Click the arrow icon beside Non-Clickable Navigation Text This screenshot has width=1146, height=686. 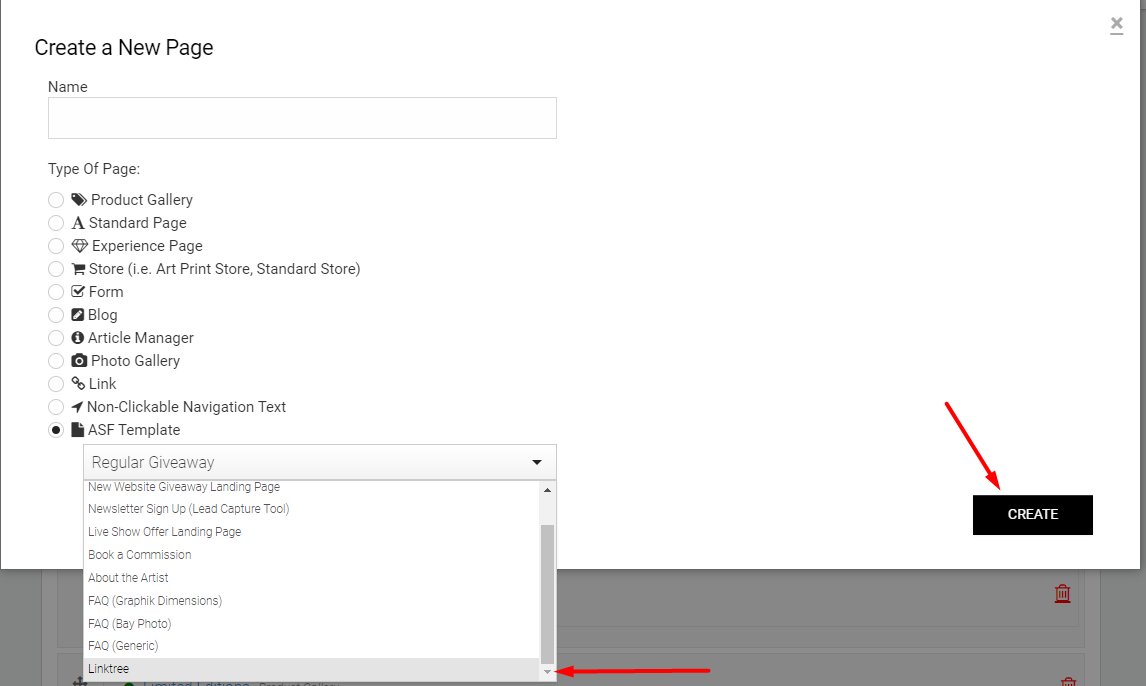77,407
